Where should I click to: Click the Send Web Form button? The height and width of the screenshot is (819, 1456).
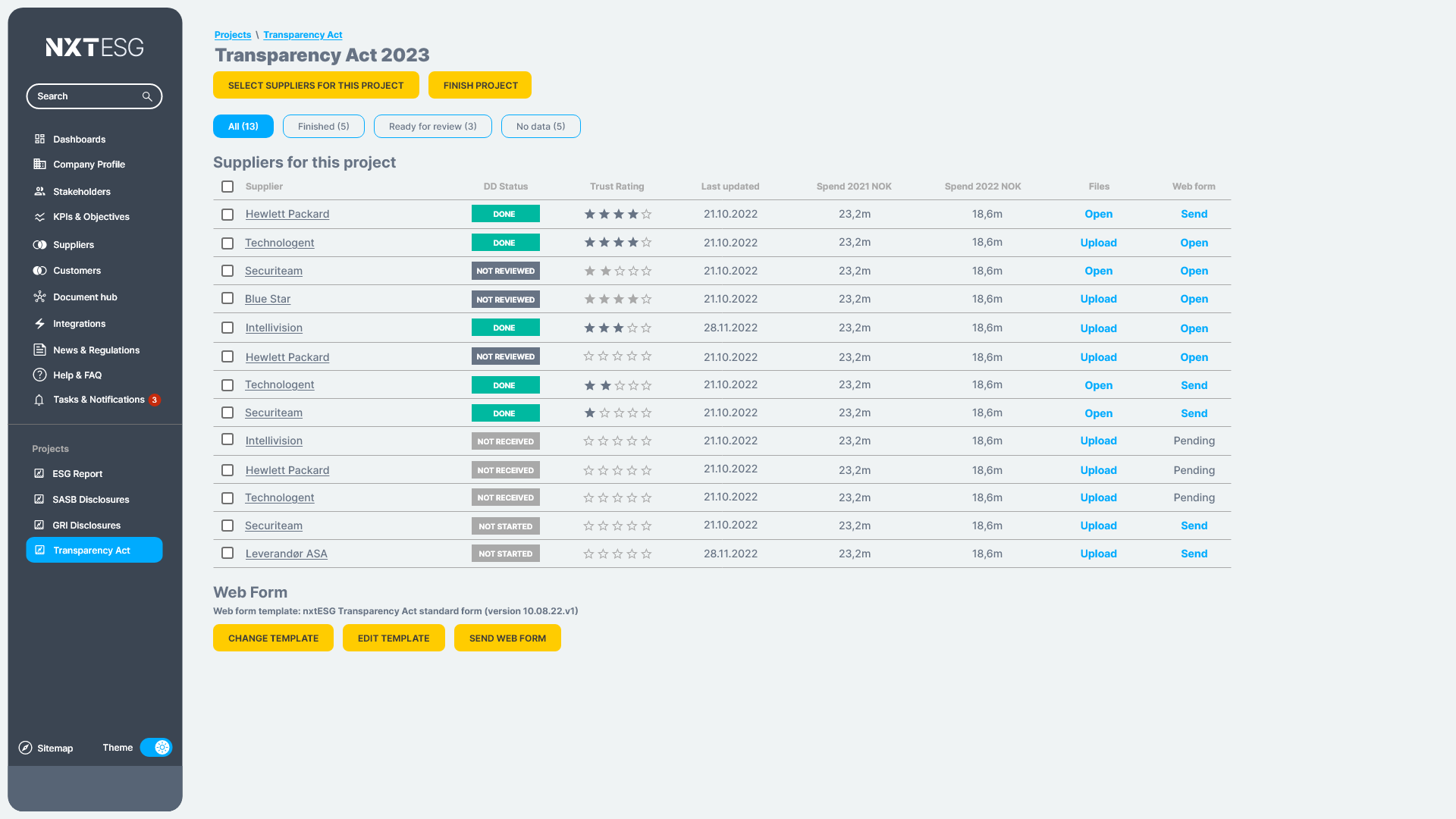(507, 638)
